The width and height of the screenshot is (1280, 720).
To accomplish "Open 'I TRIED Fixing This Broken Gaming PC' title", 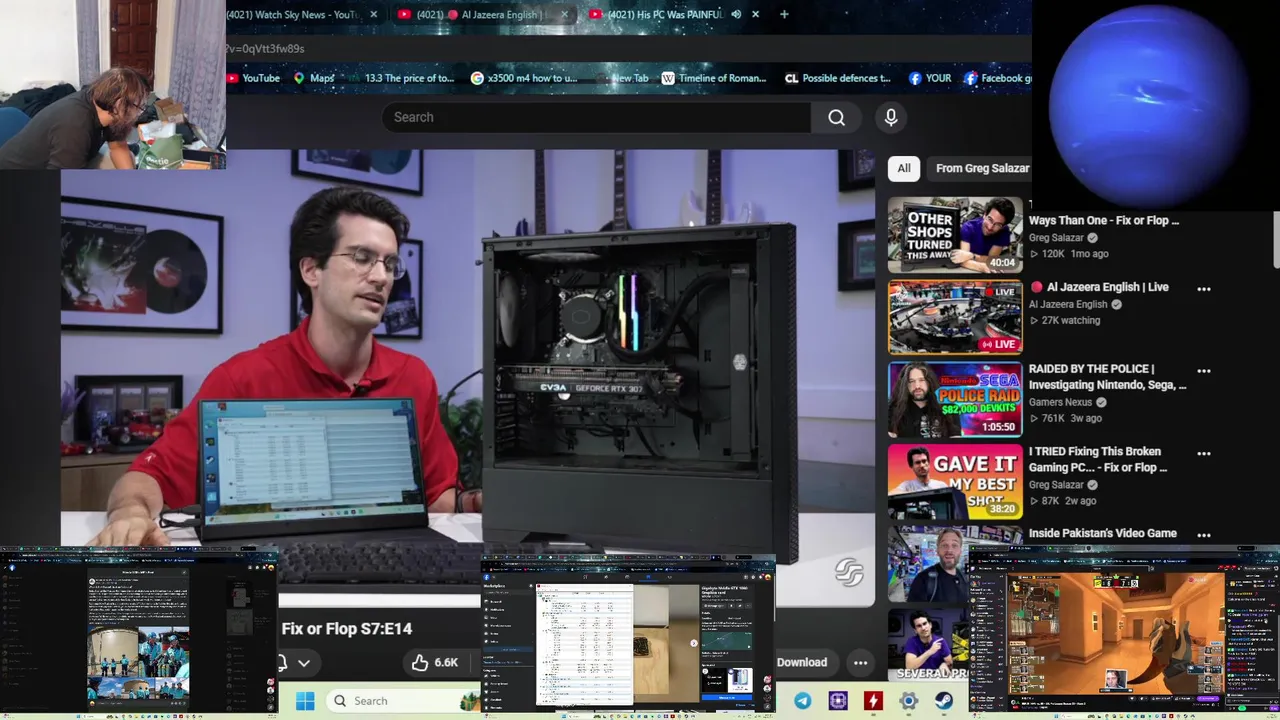I will click(1098, 459).
